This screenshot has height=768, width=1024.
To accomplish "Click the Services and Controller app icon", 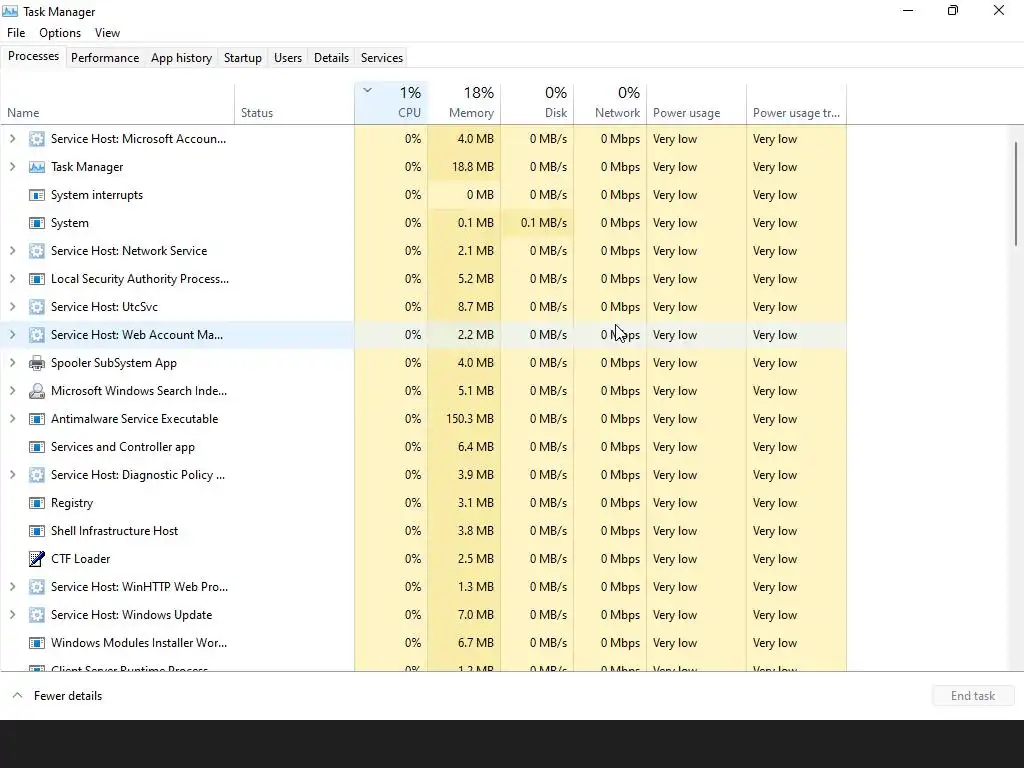I will [37, 447].
